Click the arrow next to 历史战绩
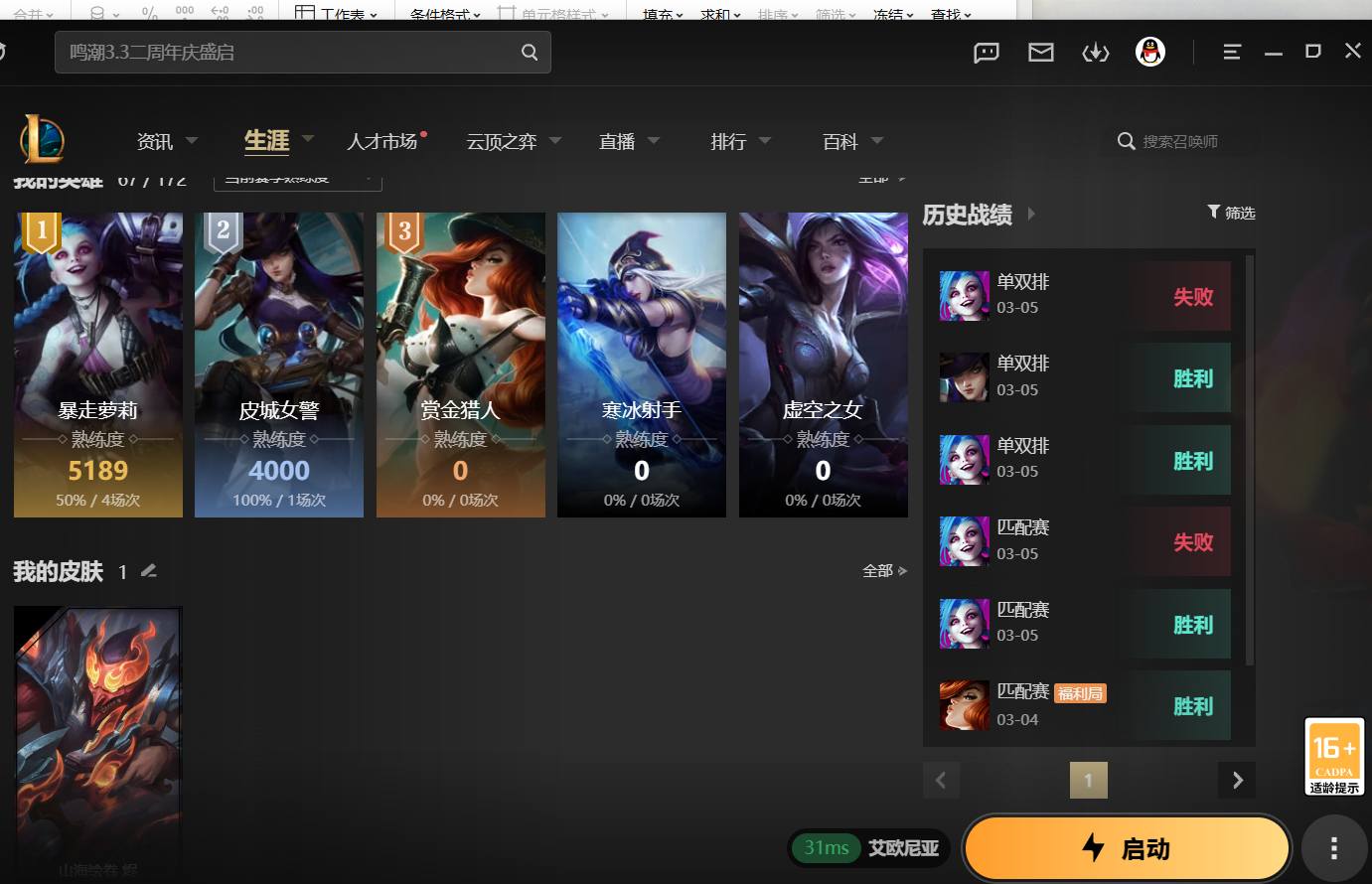 (x=1031, y=214)
